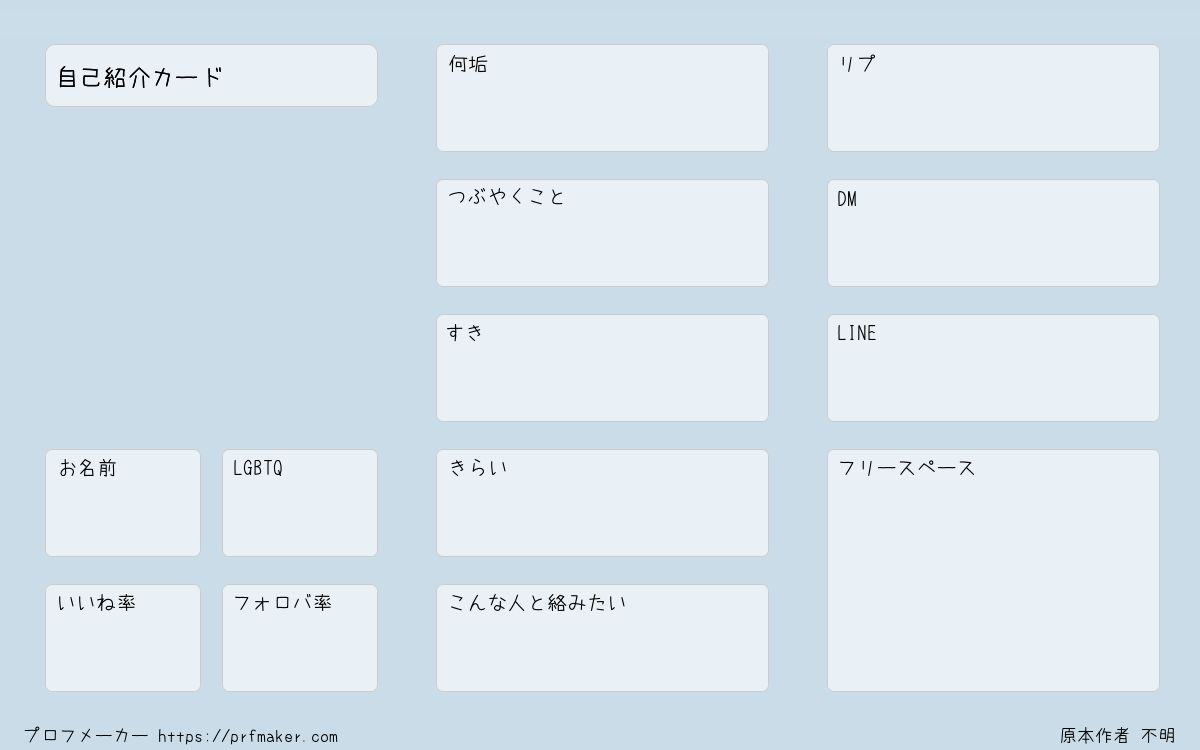Select the こんな人と絡みたい field

point(602,638)
